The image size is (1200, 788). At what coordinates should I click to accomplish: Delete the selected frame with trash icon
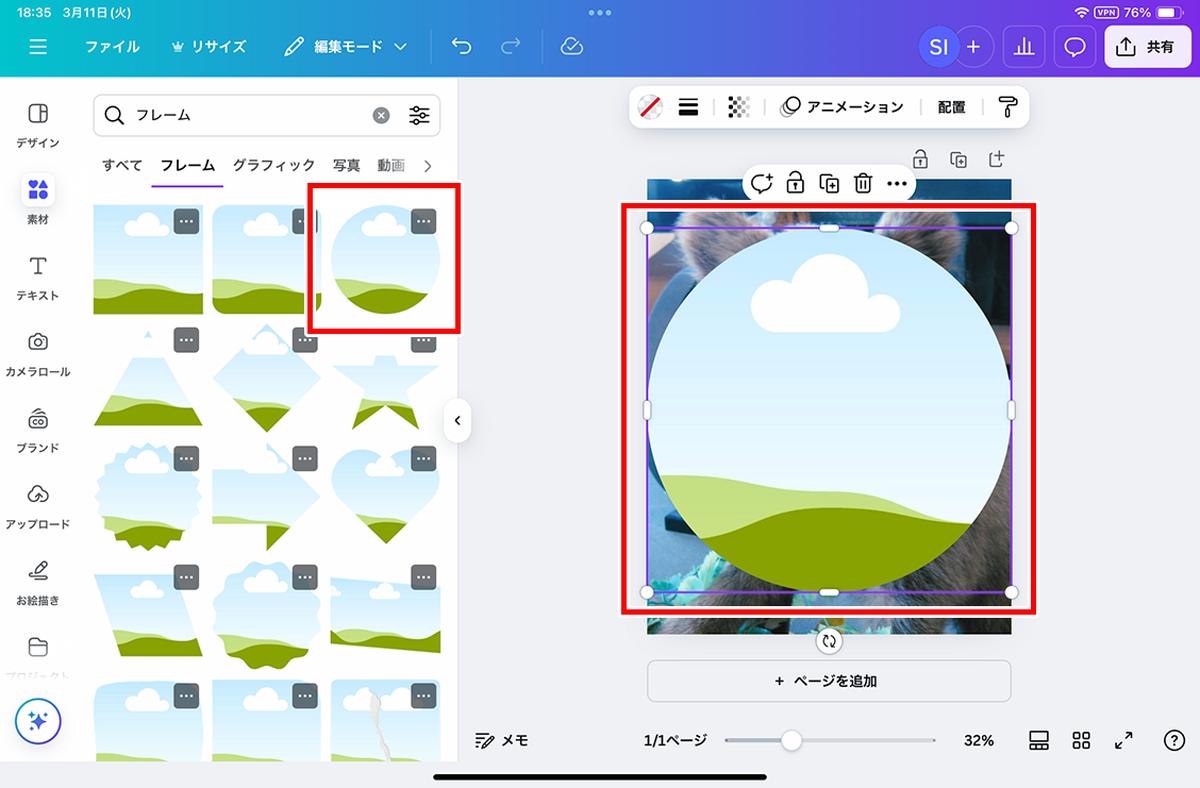(x=863, y=183)
